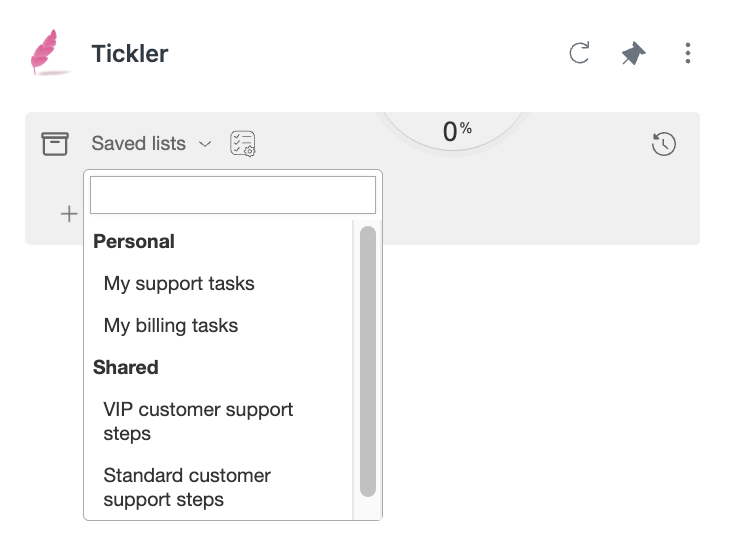Show the history clock icon

pyautogui.click(x=663, y=144)
